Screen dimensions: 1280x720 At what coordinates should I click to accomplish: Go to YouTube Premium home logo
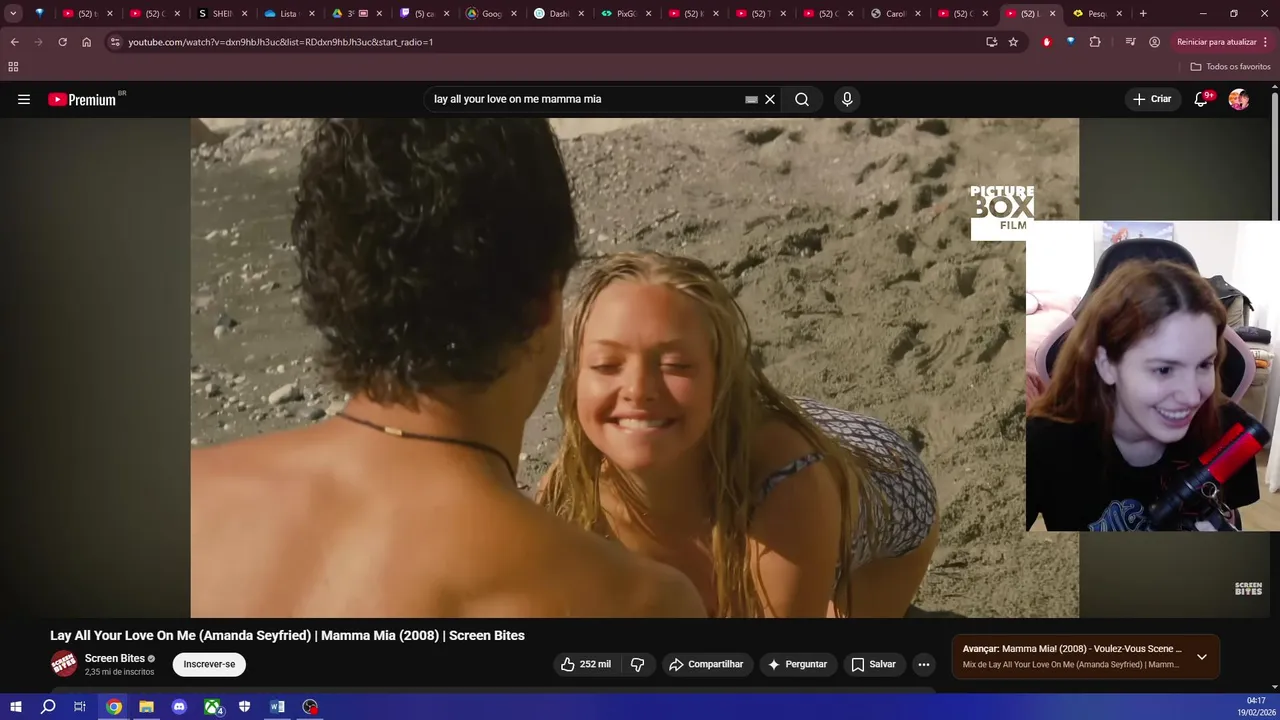point(82,99)
